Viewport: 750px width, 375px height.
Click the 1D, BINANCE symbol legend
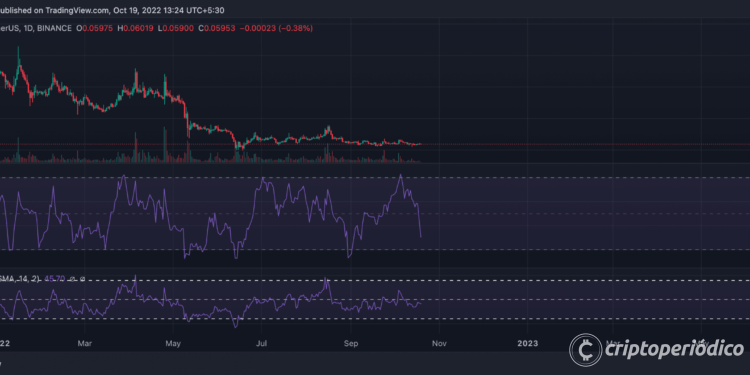tap(36, 28)
